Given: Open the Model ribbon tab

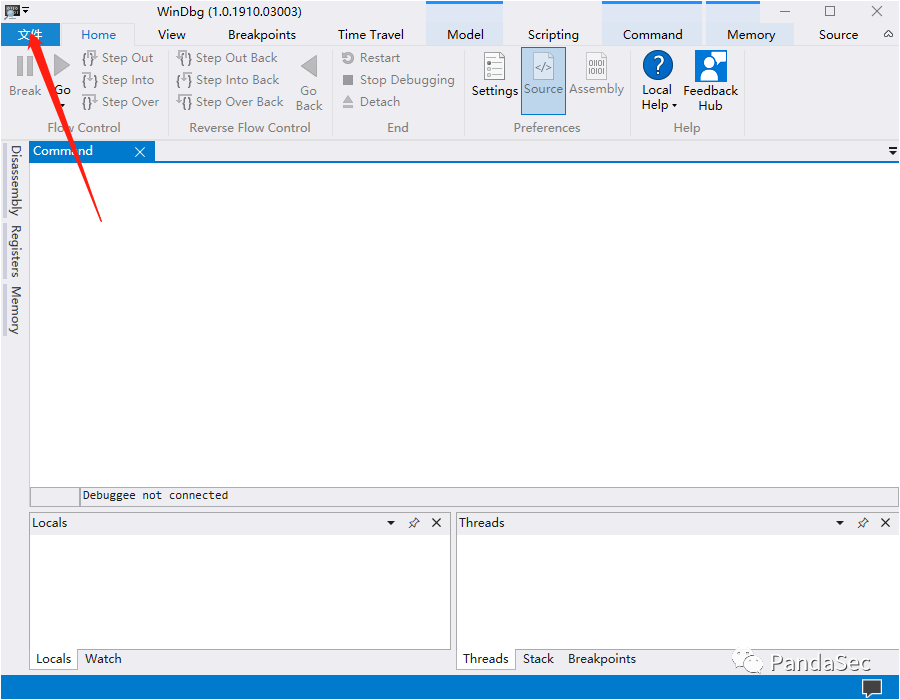Looking at the screenshot, I should point(465,35).
